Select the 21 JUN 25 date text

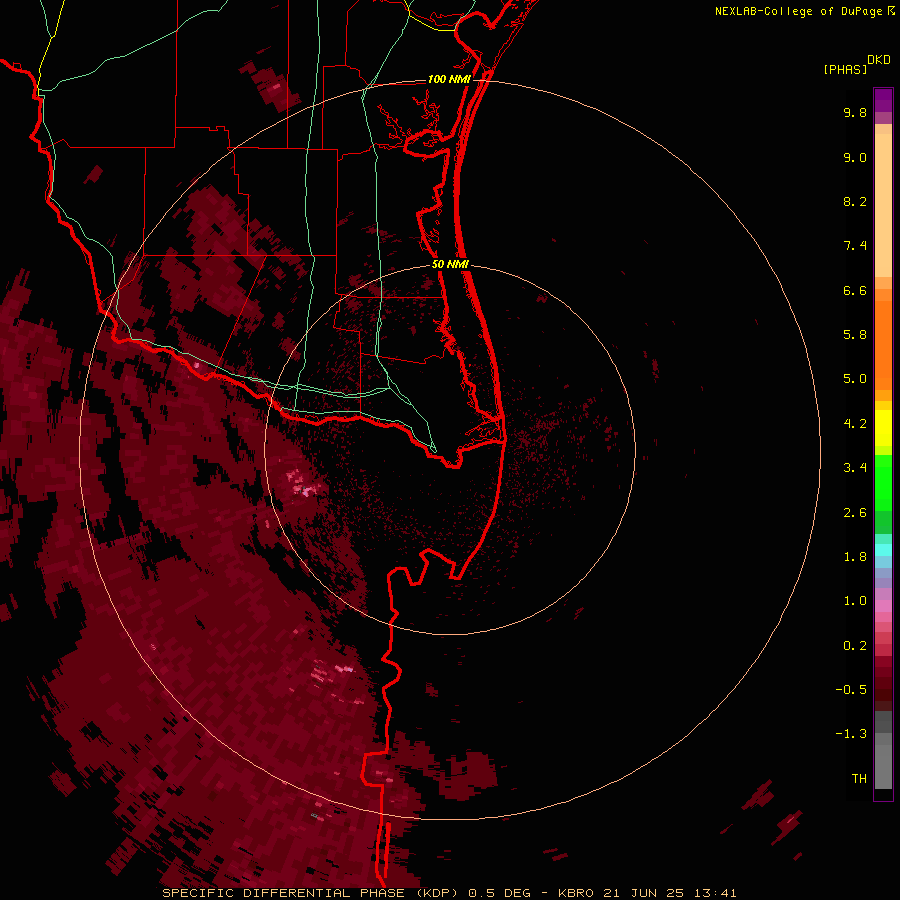641,893
